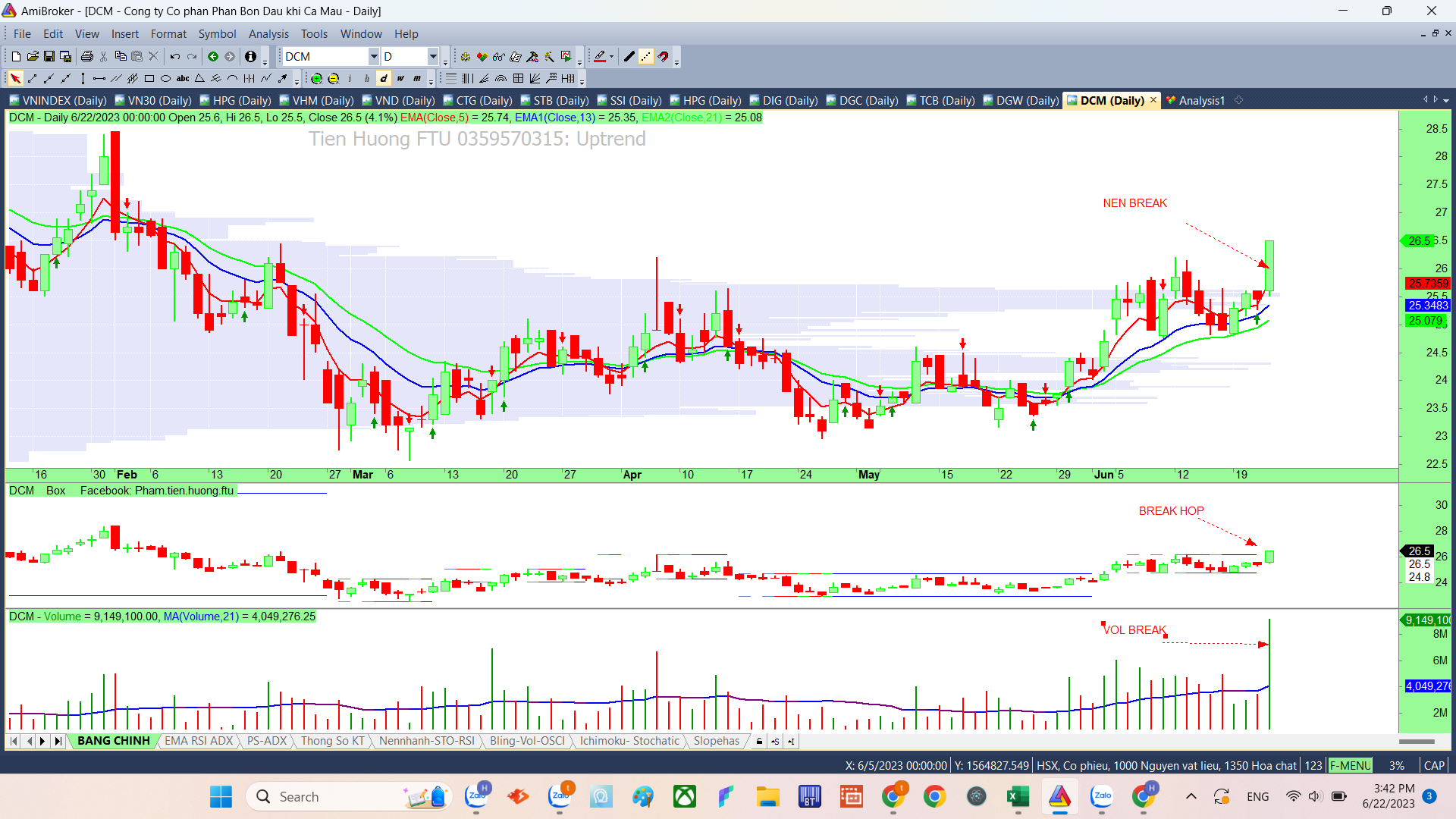Select the text 'abc' annotation tool
Screen dimensions: 1456x819
(183, 78)
